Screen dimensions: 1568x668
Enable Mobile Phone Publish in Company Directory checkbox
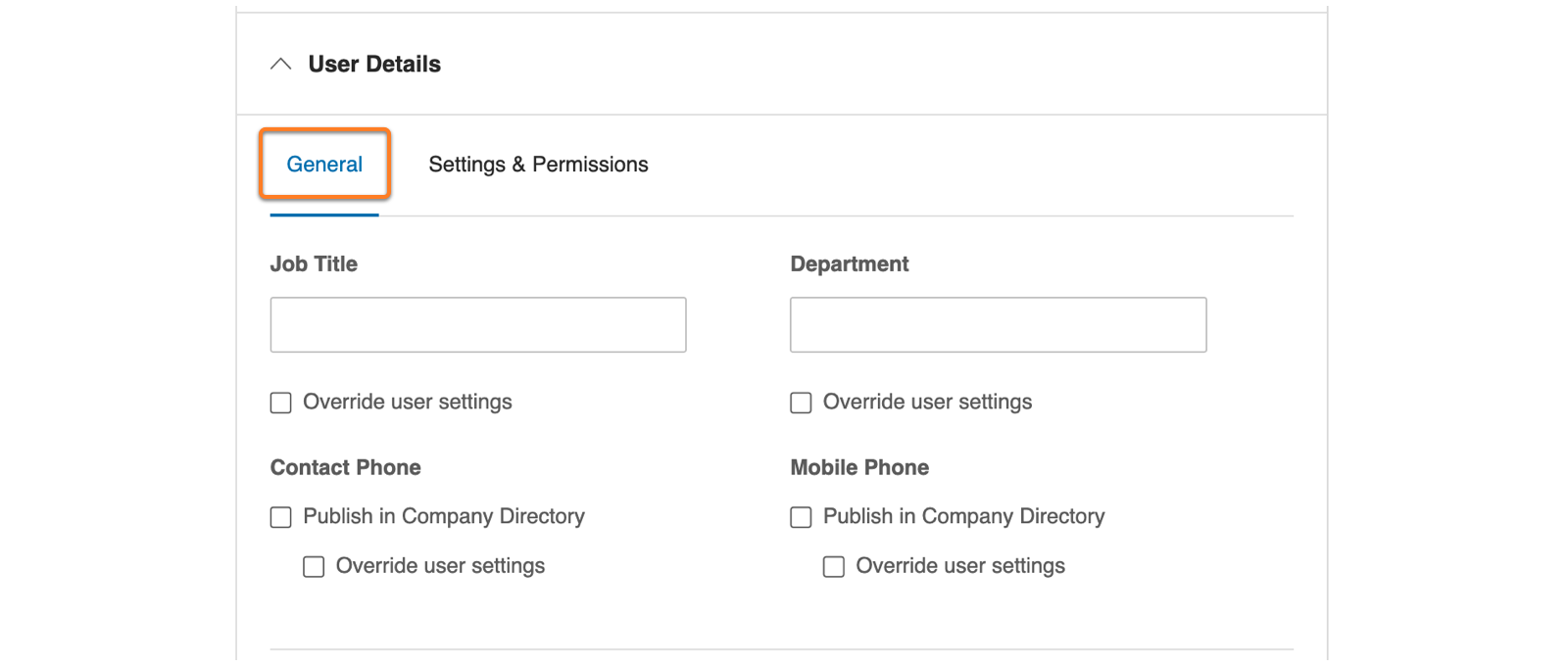tap(801, 517)
